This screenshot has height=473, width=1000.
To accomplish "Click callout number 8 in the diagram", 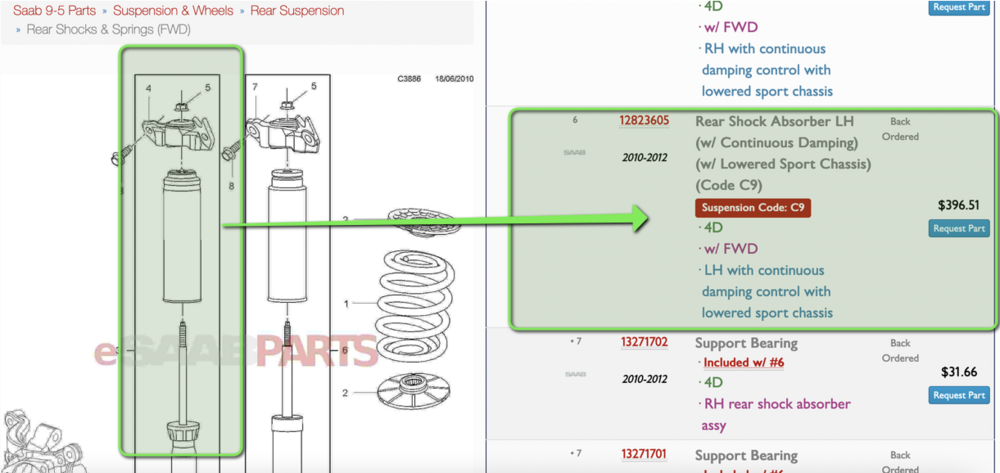I will click(231, 186).
